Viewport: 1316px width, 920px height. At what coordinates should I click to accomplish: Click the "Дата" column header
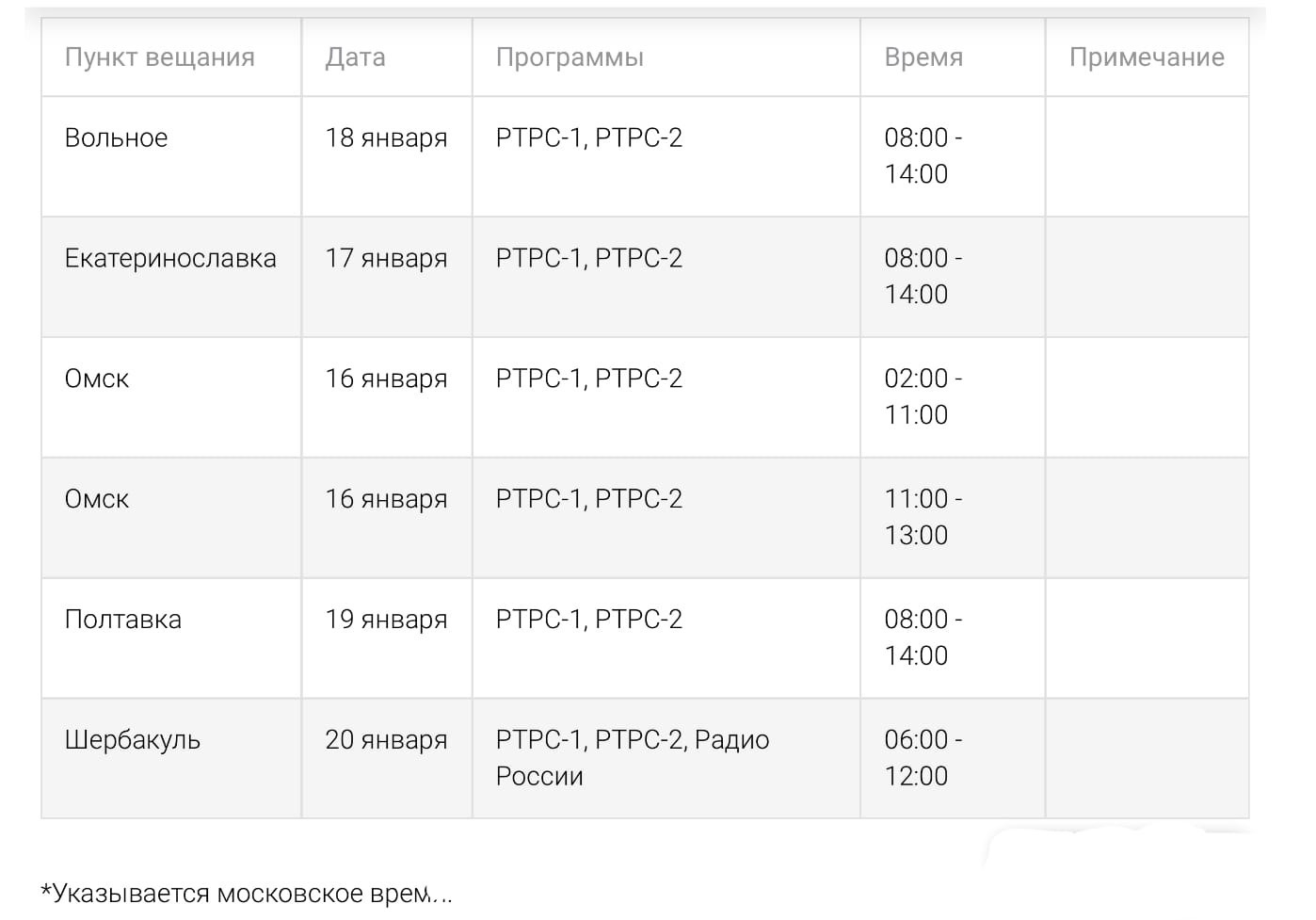(355, 57)
